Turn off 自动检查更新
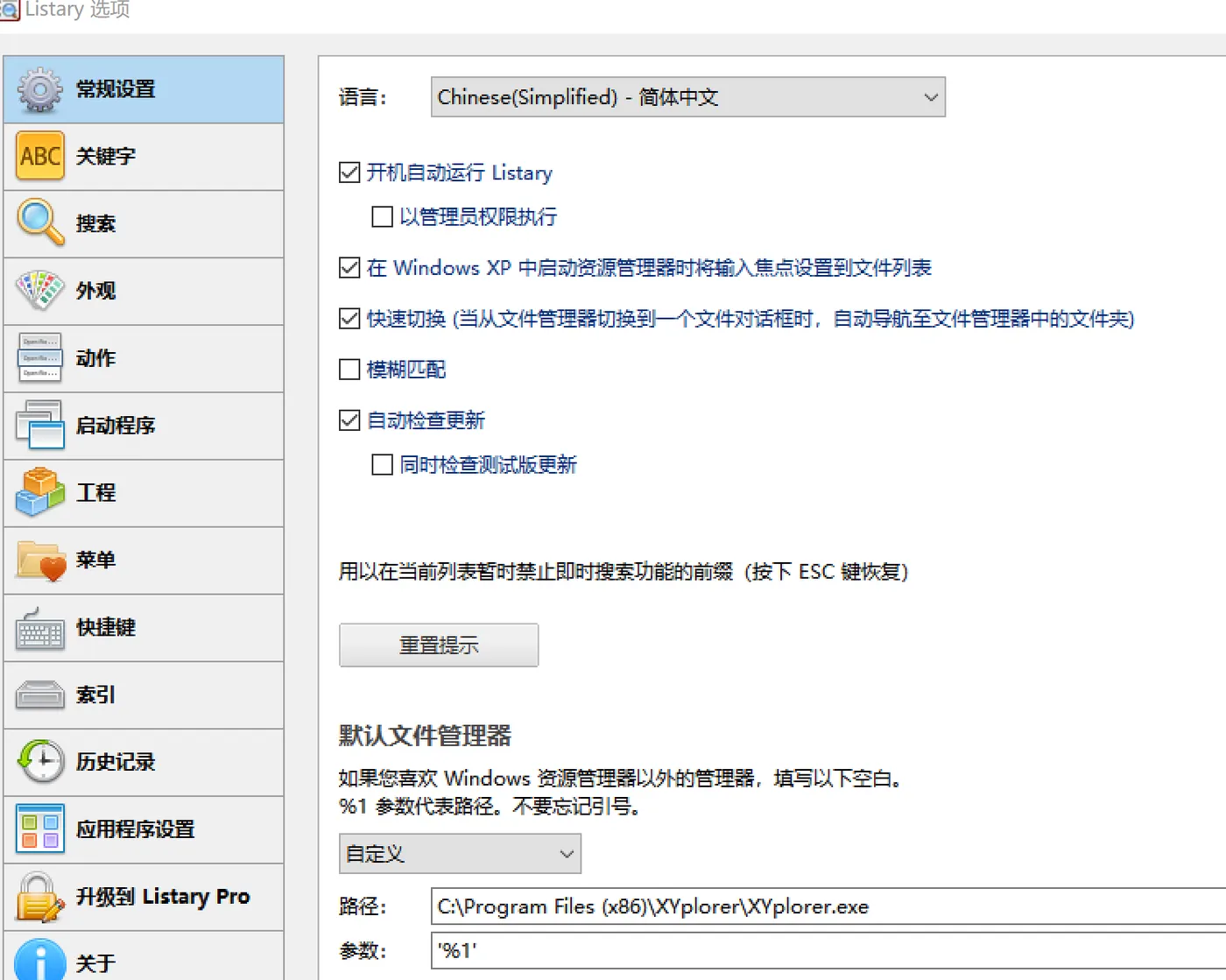 coord(349,420)
